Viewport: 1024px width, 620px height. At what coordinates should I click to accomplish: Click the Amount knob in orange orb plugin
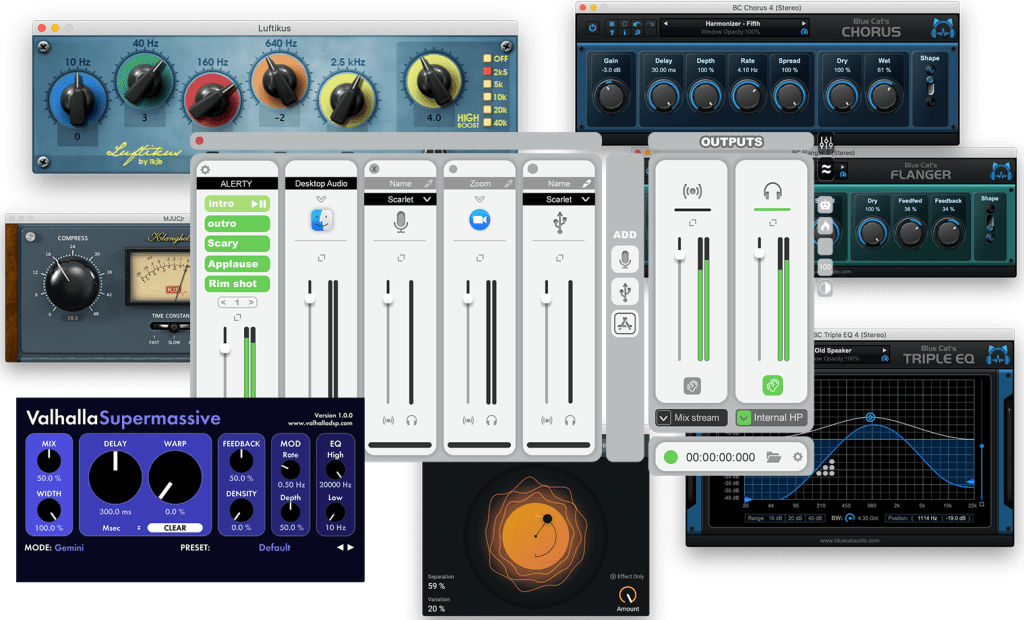[627, 595]
